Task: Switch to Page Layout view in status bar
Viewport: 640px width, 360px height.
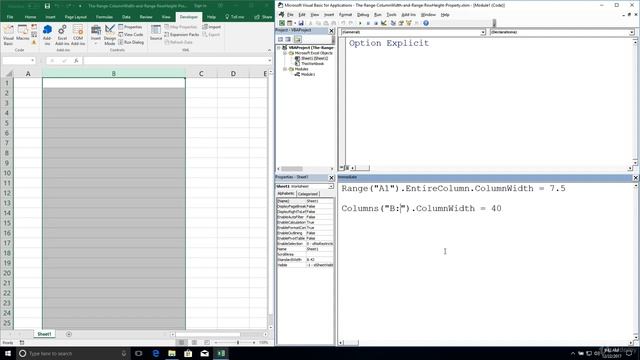Action: pos(194,342)
